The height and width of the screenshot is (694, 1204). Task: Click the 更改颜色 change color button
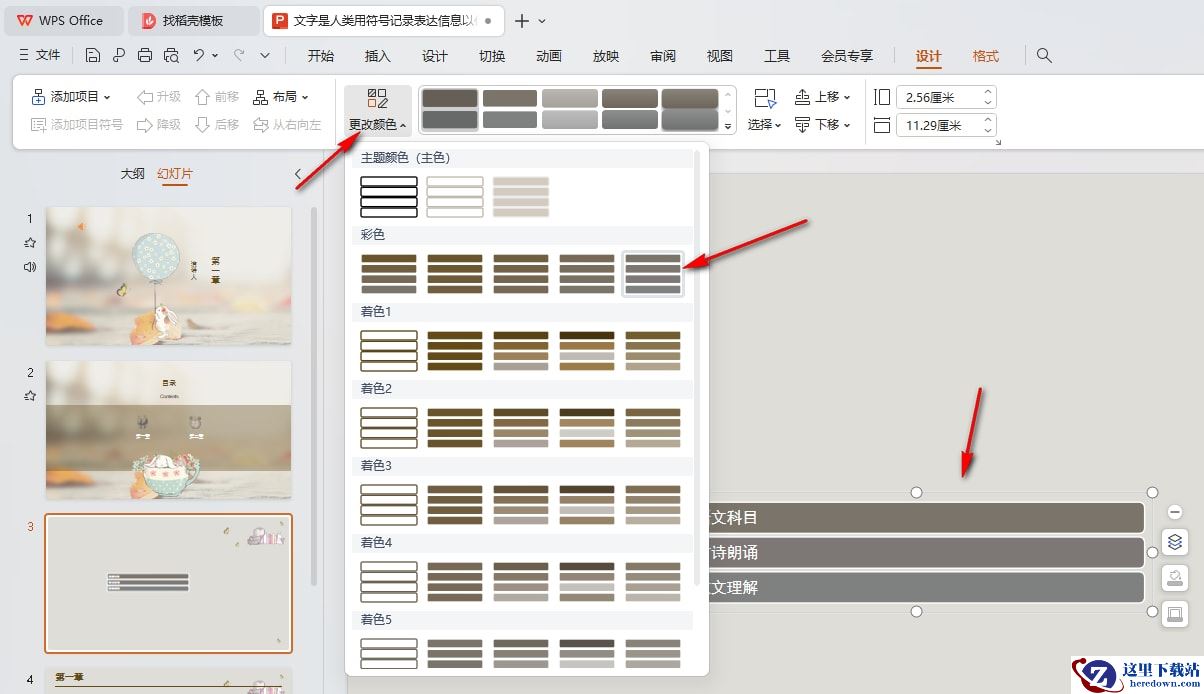[x=378, y=111]
